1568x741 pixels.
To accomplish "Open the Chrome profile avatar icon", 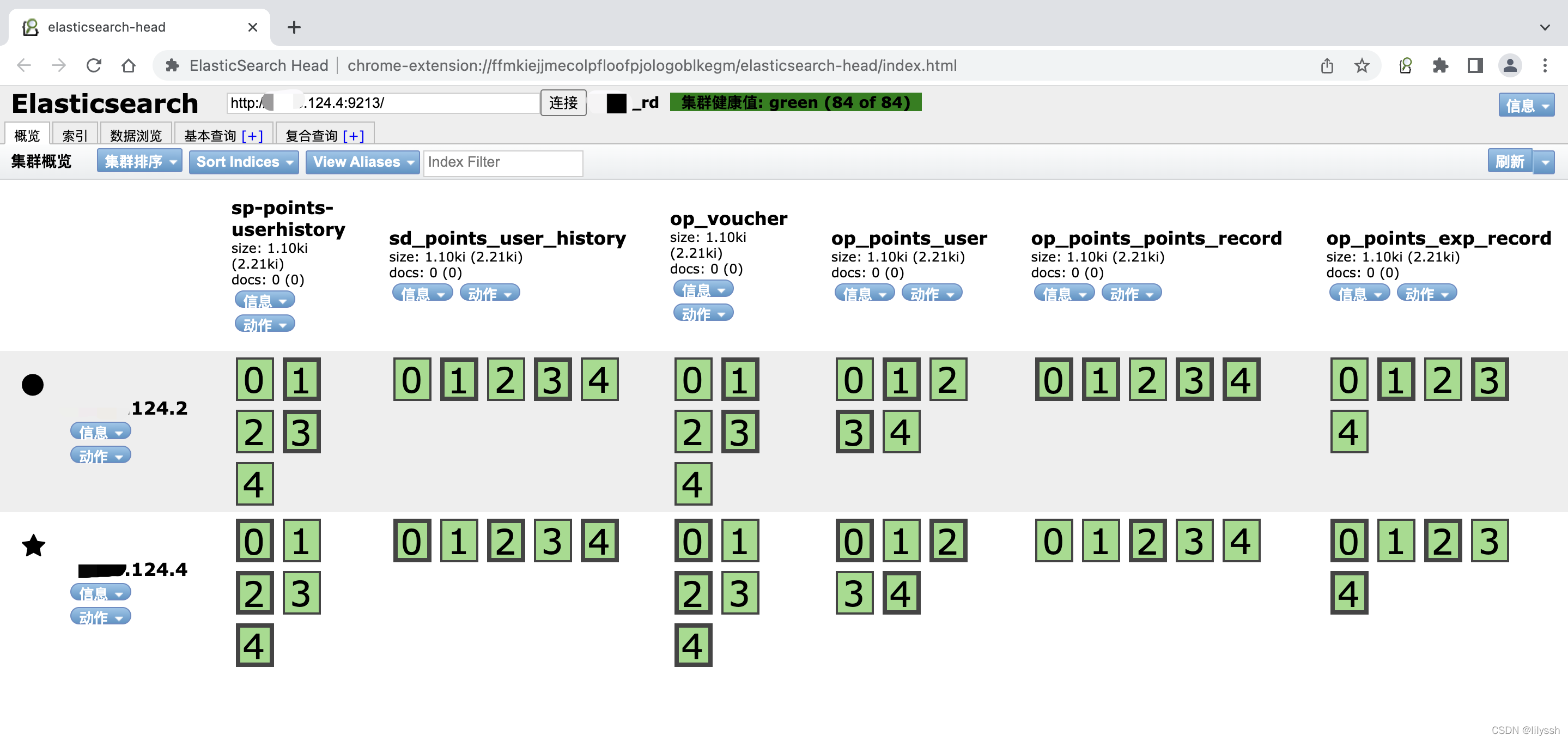I will coord(1510,65).
